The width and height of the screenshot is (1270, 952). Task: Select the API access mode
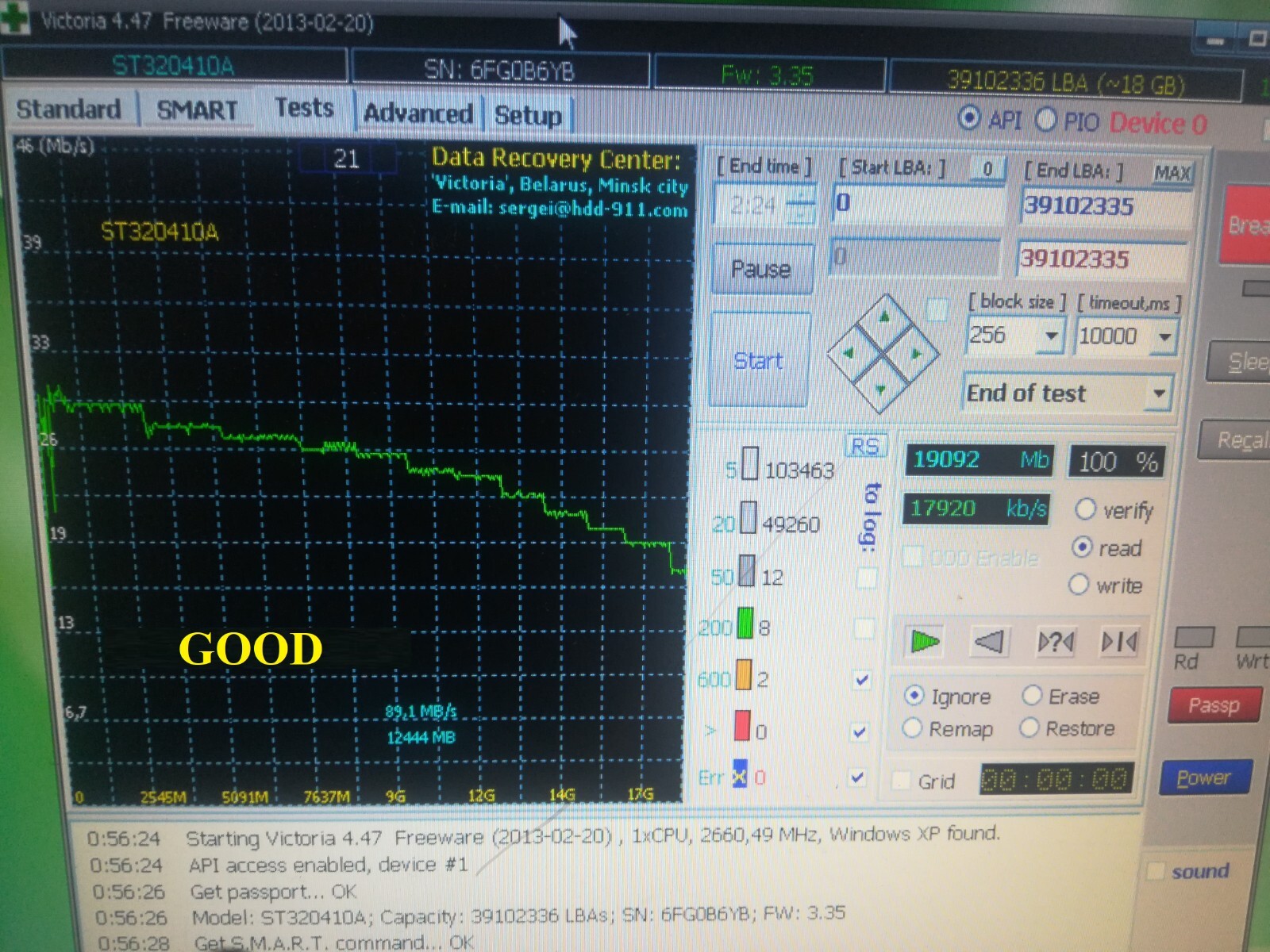[x=968, y=118]
